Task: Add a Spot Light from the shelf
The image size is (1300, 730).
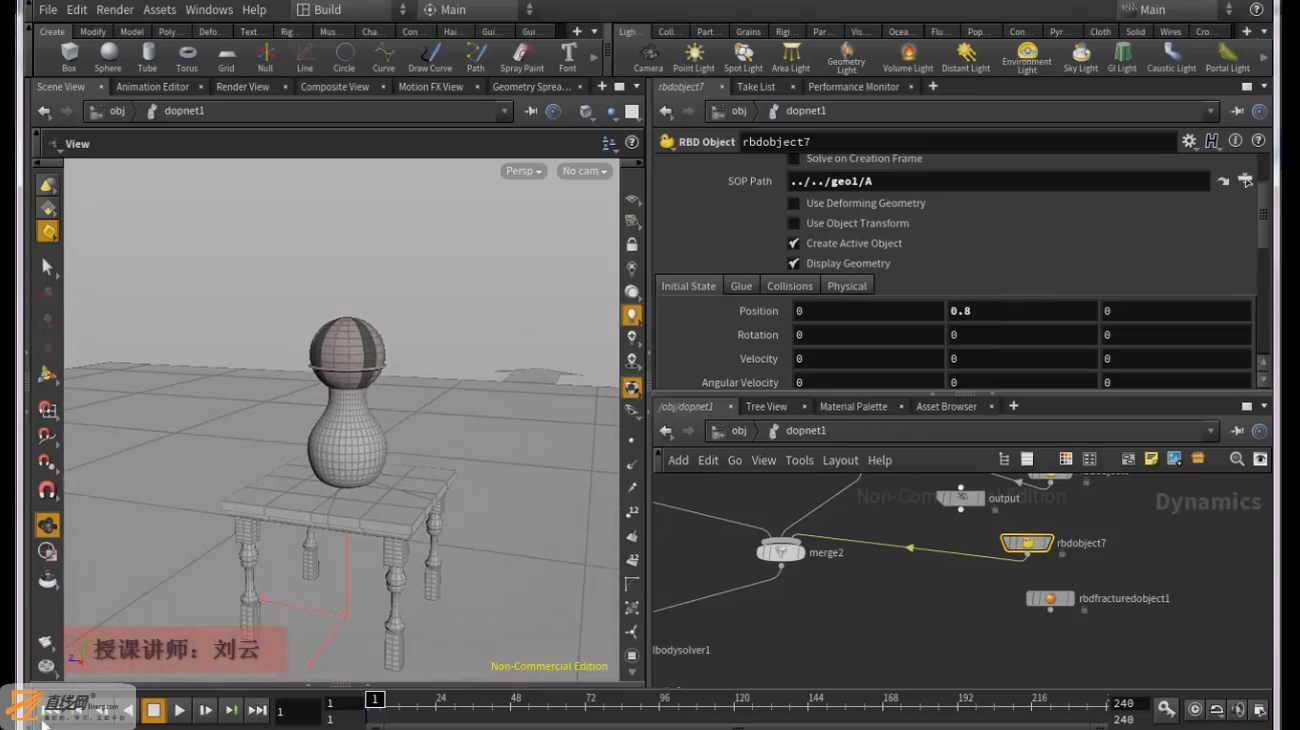Action: tap(743, 57)
